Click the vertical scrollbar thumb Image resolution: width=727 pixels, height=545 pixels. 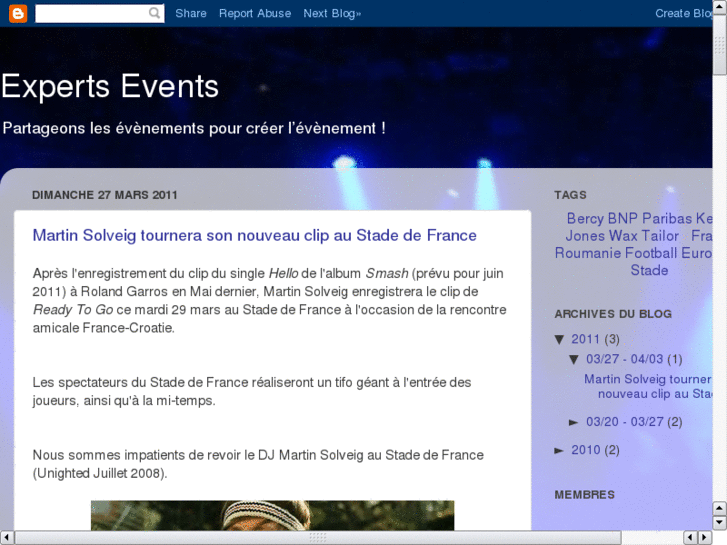[720, 45]
